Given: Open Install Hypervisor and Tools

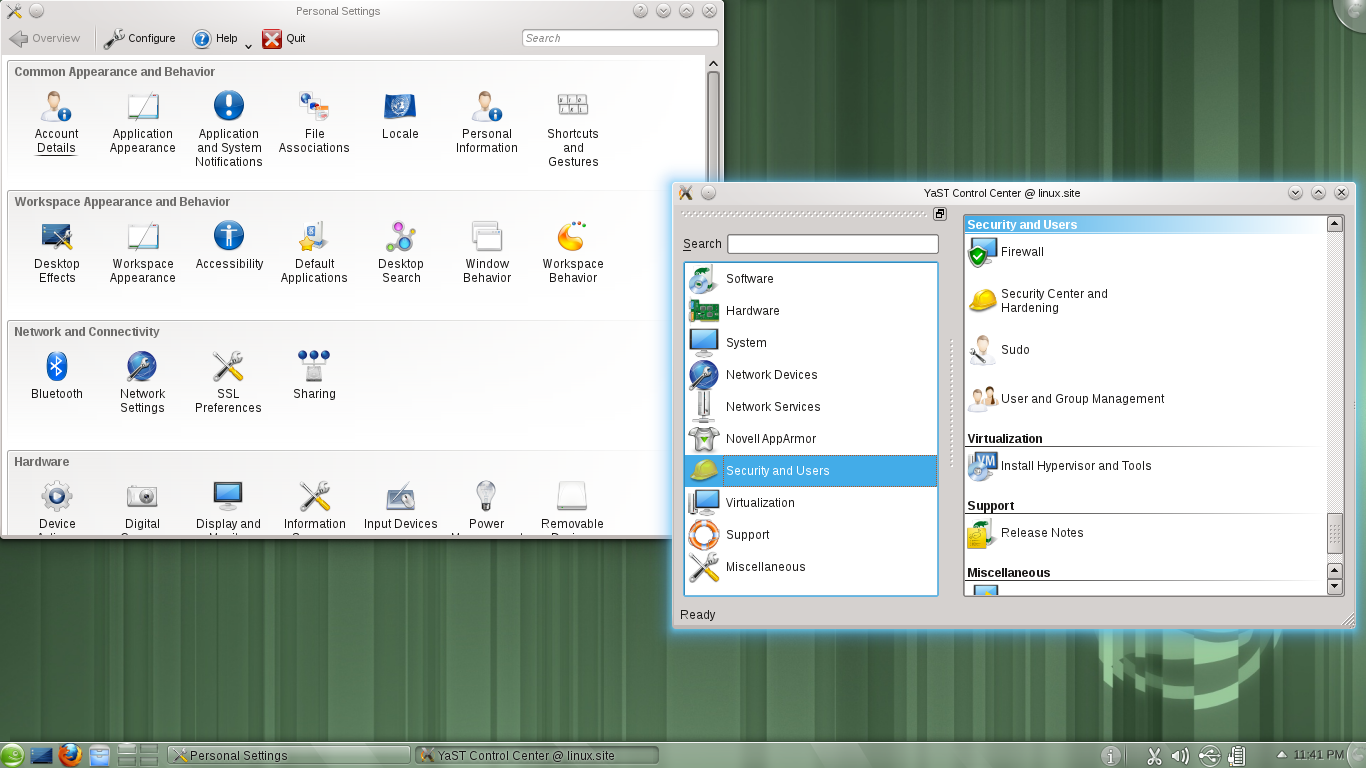Looking at the screenshot, I should pos(1060,466).
